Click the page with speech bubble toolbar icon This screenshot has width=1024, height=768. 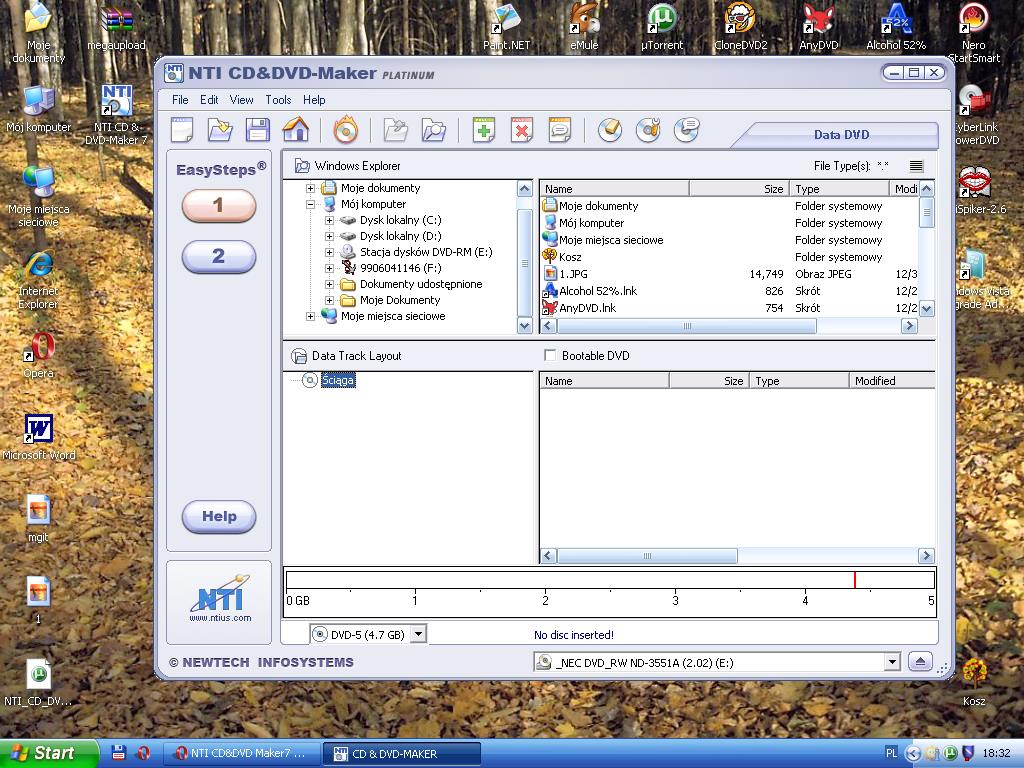(x=560, y=130)
